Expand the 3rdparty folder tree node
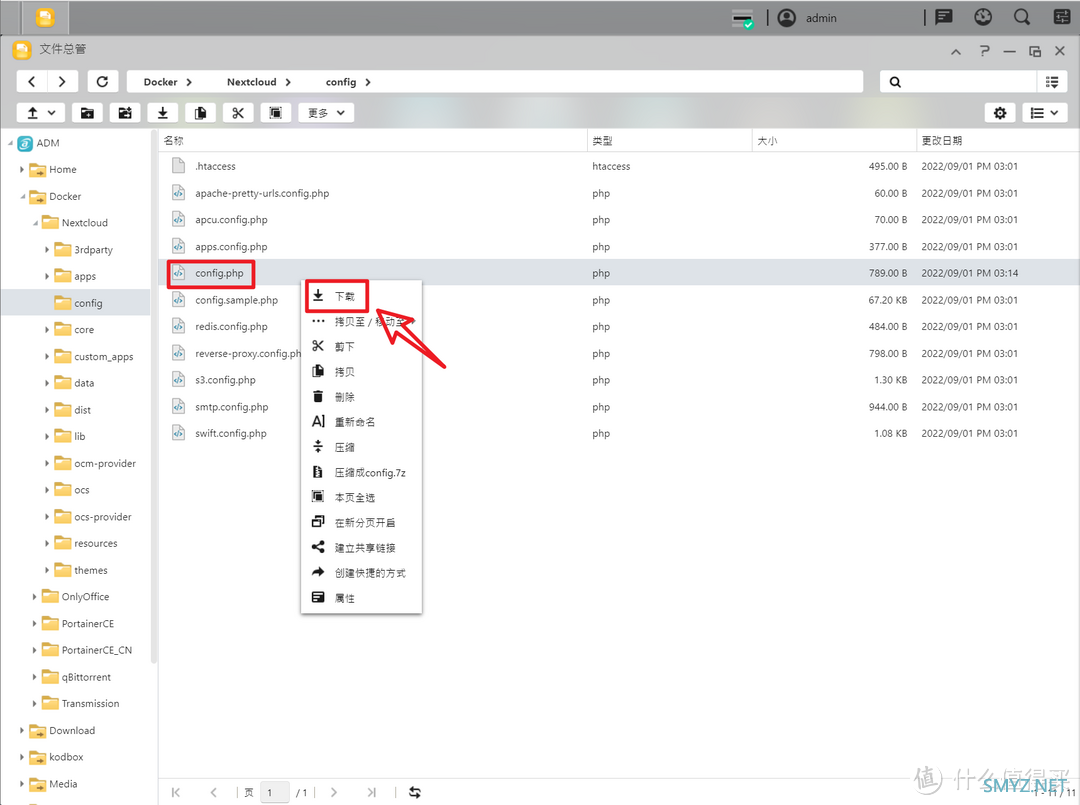 pyautogui.click(x=47, y=249)
